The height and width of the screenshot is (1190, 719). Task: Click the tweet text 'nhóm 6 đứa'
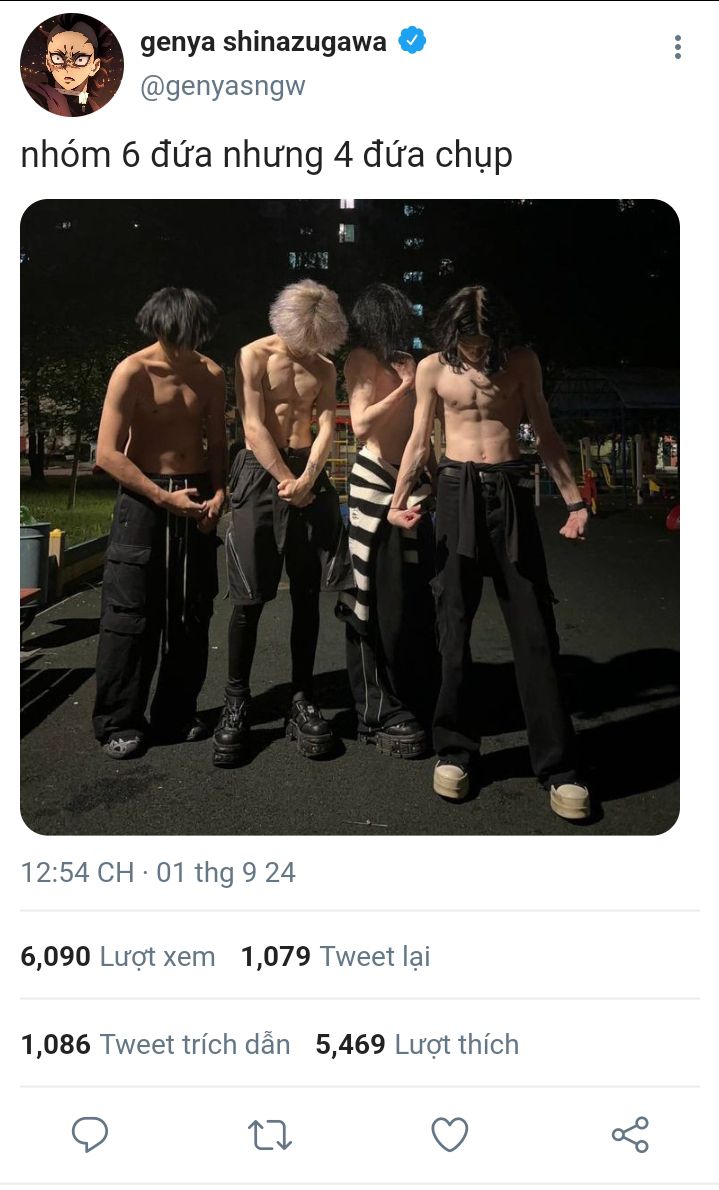click(117, 155)
